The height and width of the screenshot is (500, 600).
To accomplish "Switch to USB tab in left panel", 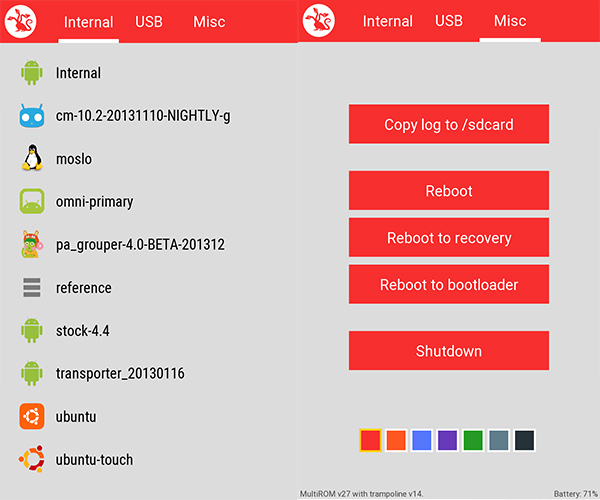I will point(149,22).
